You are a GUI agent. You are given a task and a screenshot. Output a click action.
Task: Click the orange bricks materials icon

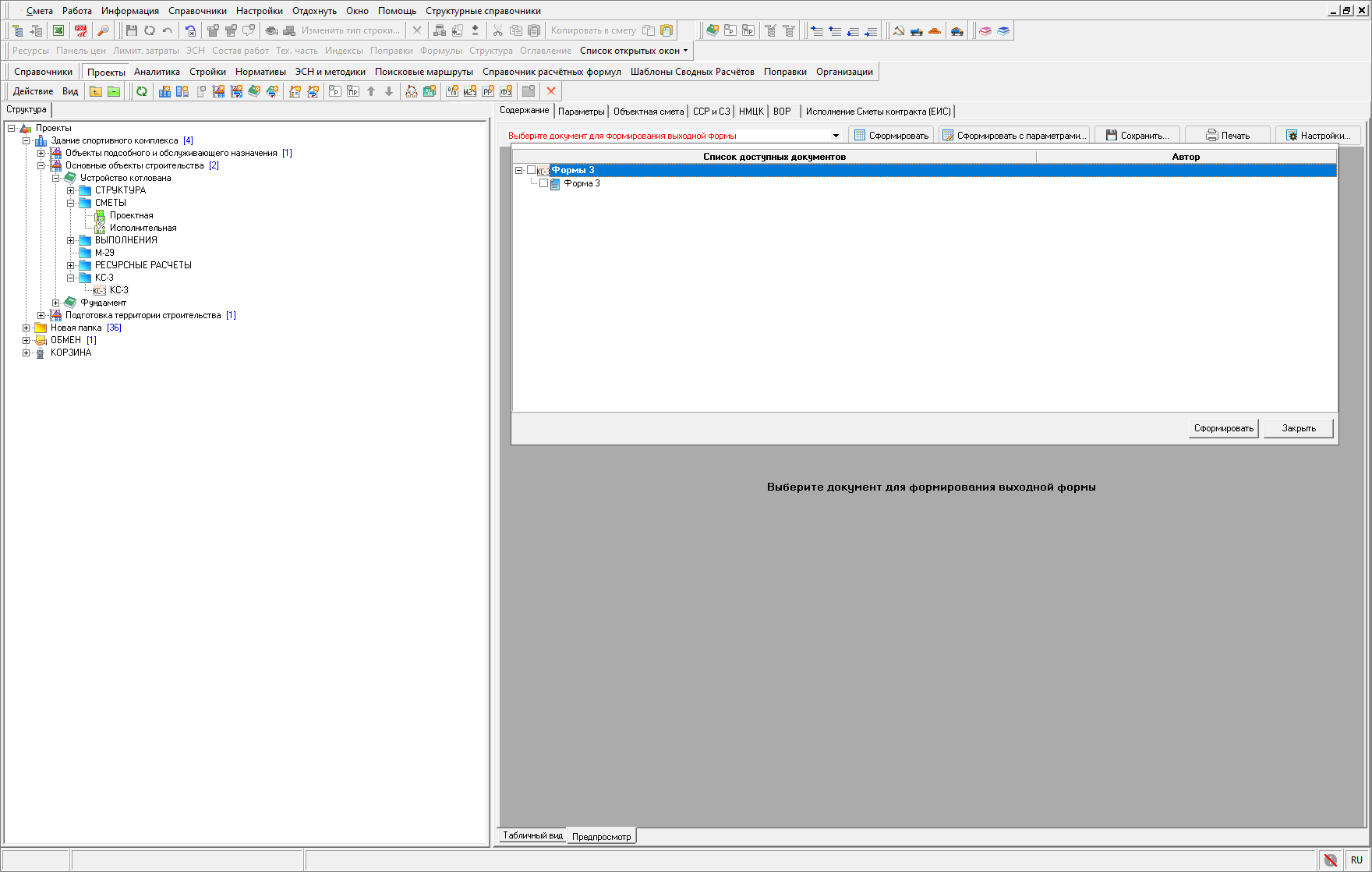click(935, 30)
